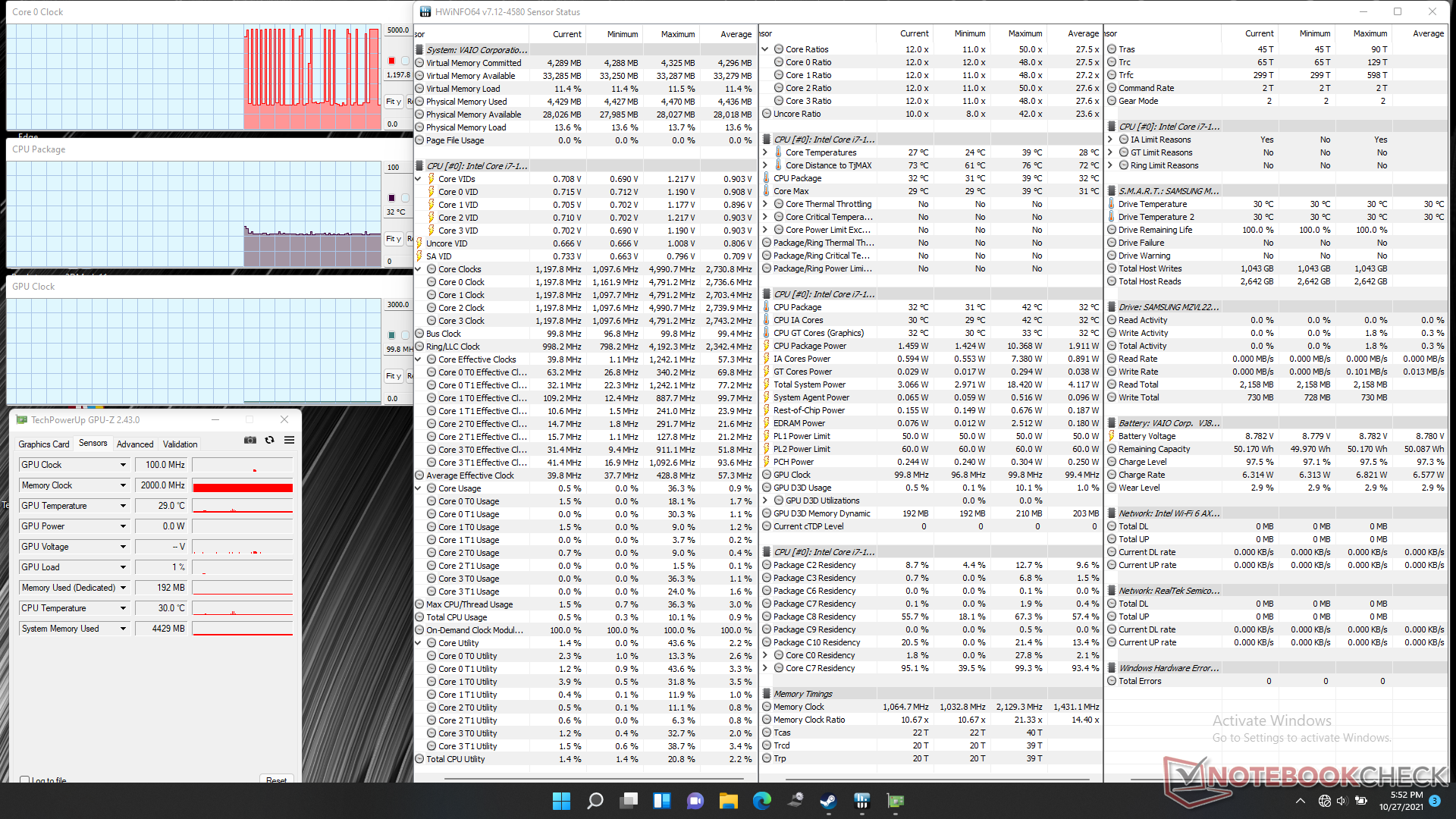Expand the GPU D3D Utilizations node
Viewport: 1456px width, 819px height.
[764, 500]
